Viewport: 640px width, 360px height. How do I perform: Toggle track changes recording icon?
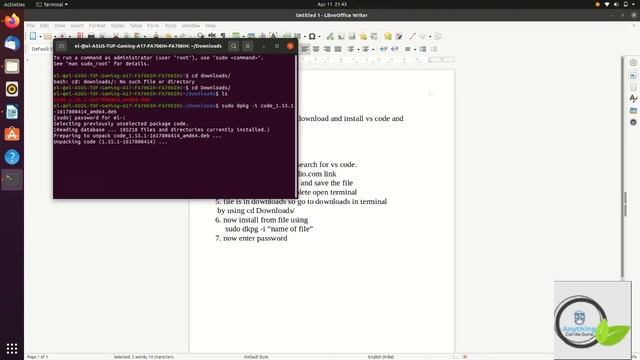399,36
